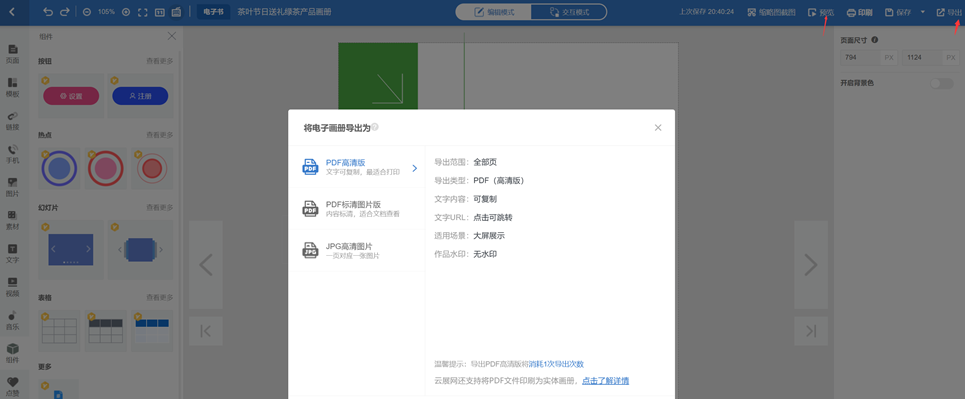This screenshot has width=965, height=399.
Task: Open the 文字 text sidebar item
Action: tap(12, 254)
